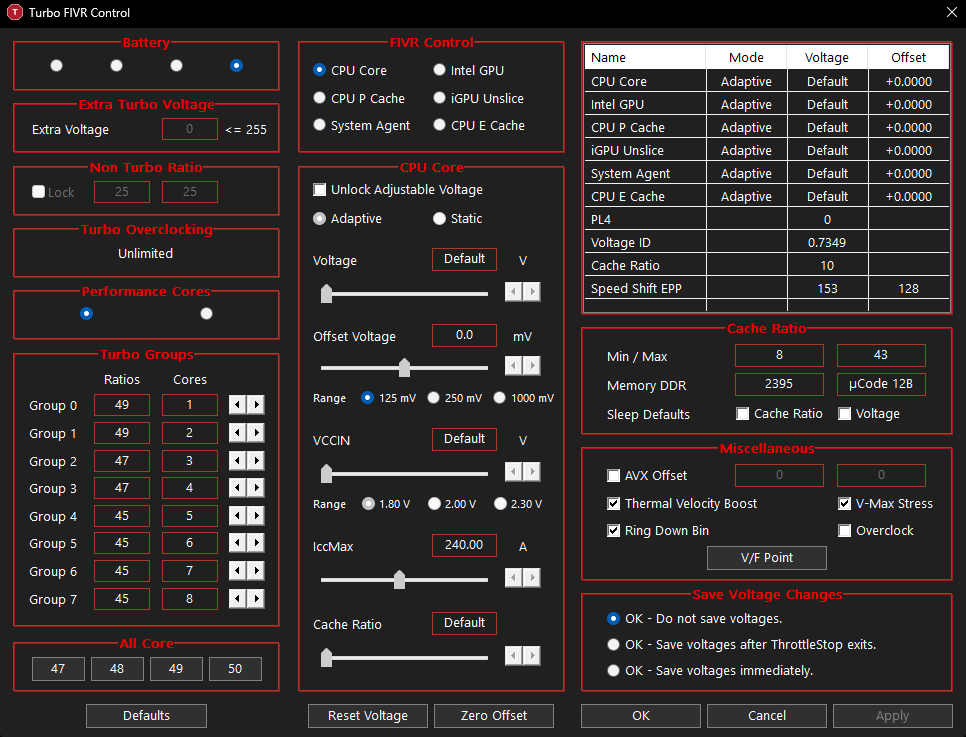Set offset range to 250 mV
Viewport: 966px width, 737px height.
point(434,397)
